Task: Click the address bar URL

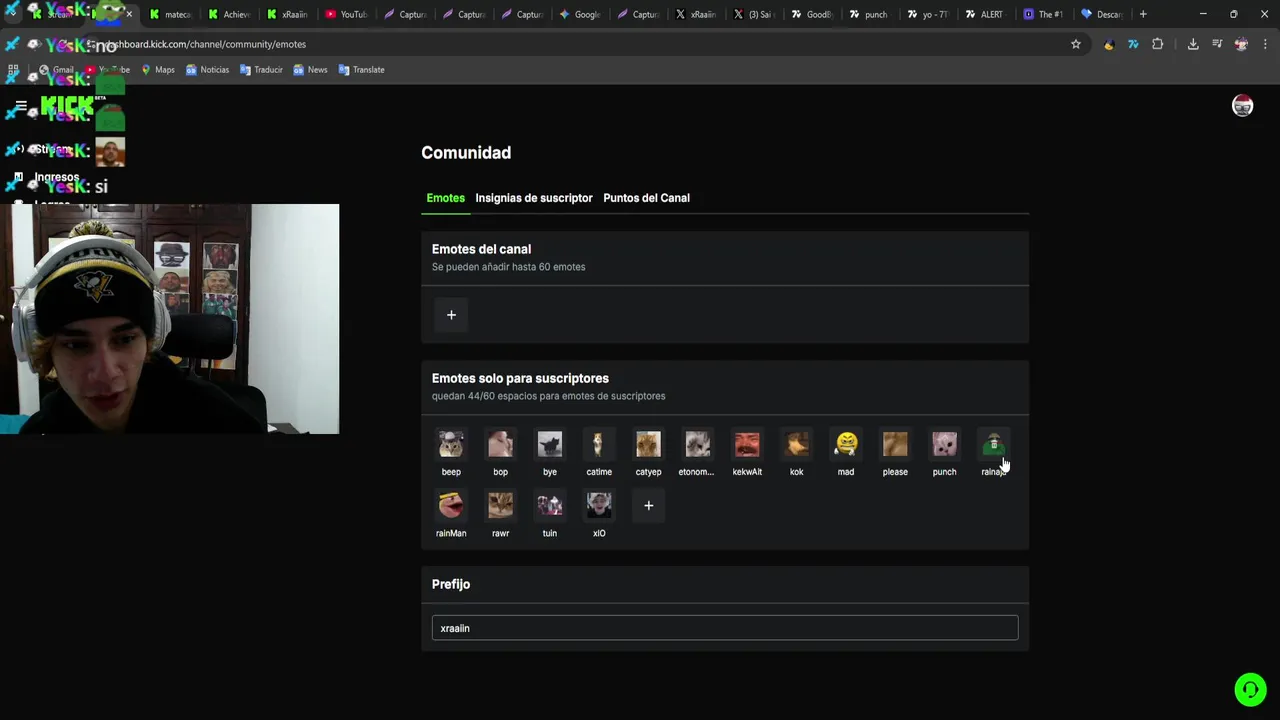Action: click(206, 44)
